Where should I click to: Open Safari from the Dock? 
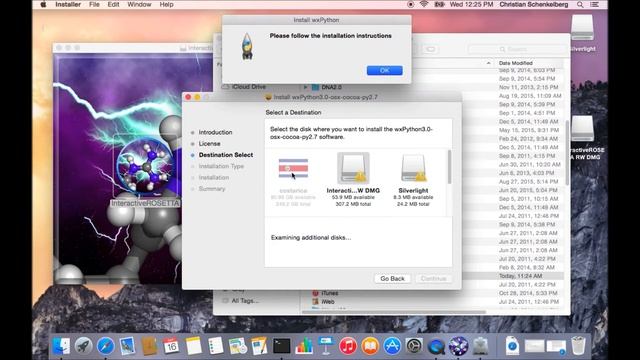105,346
